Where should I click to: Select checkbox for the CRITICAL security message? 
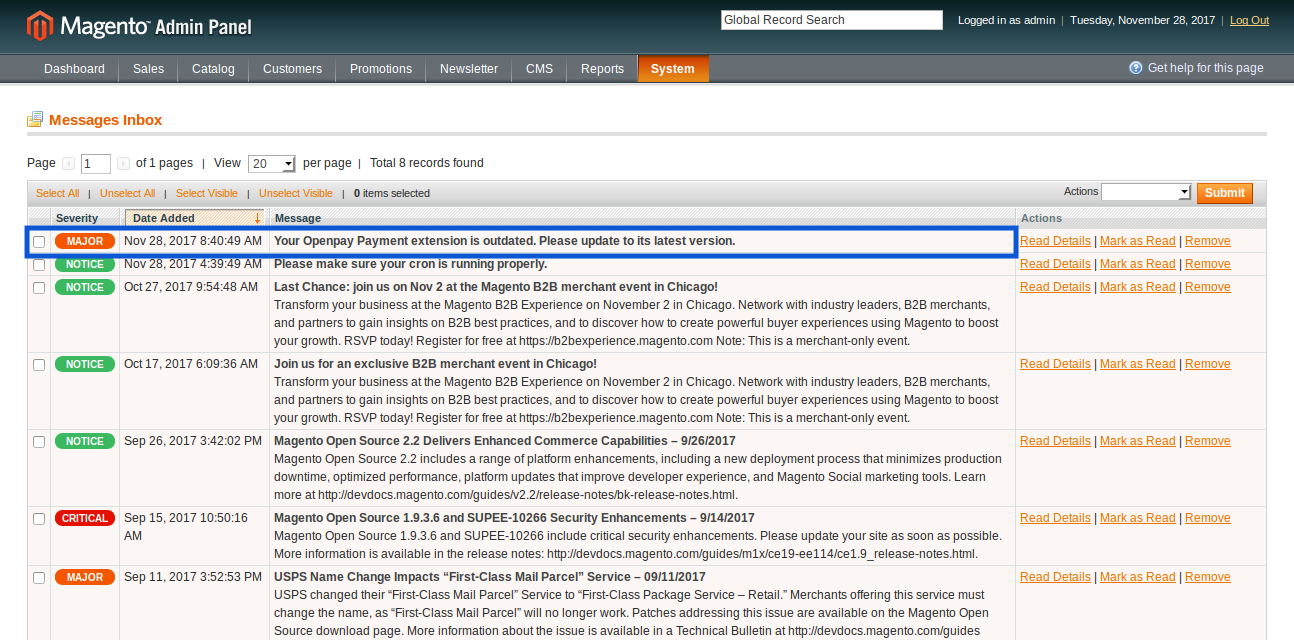pos(39,519)
